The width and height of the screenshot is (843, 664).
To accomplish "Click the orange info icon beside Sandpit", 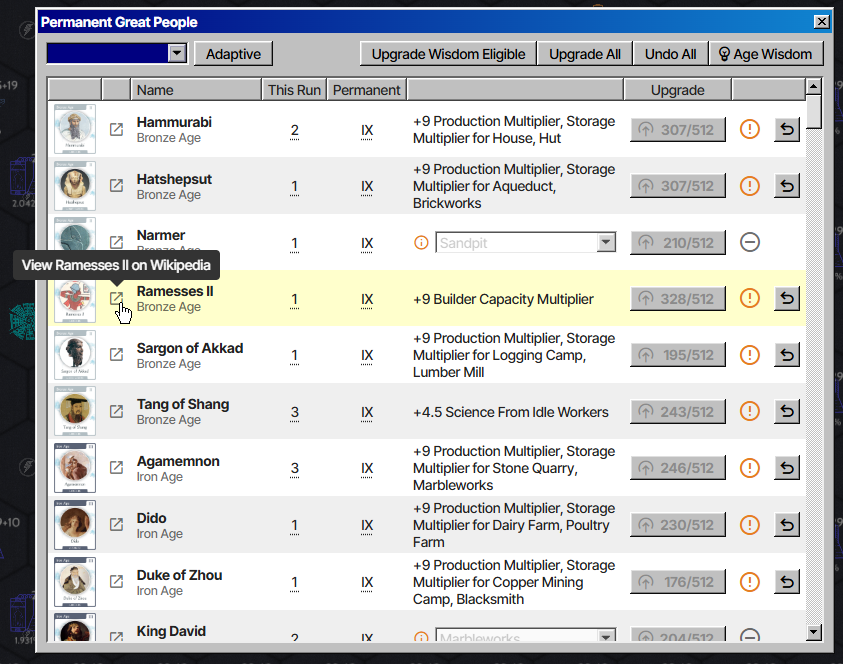I will point(421,242).
